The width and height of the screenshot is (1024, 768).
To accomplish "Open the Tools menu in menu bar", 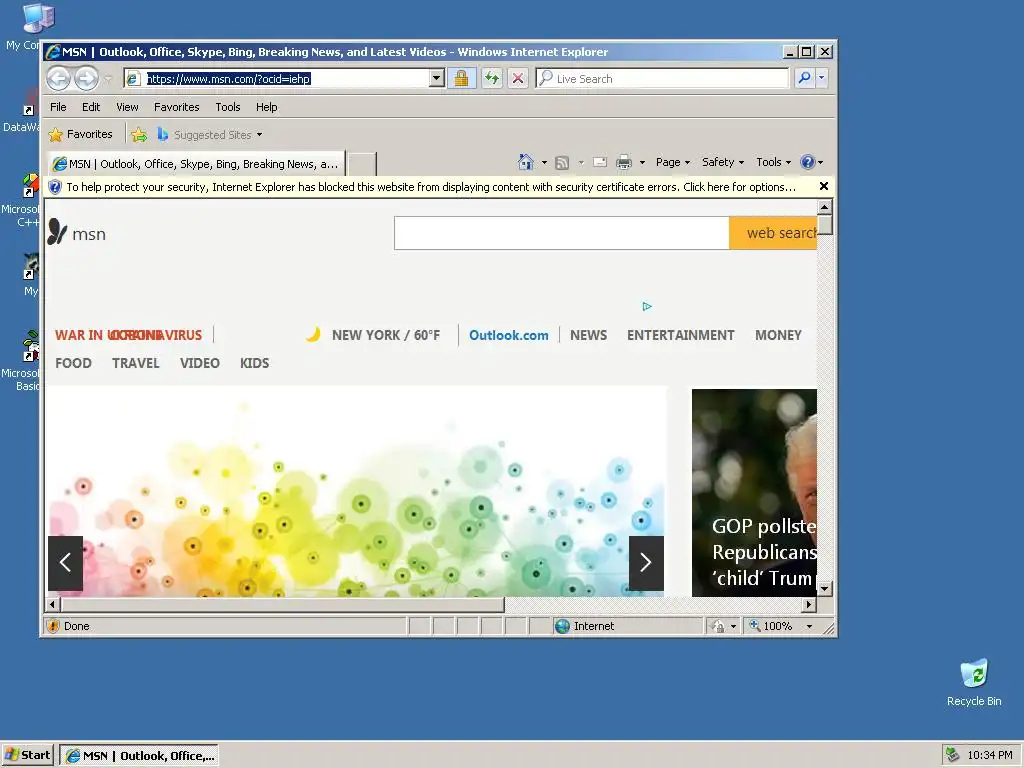I will tap(228, 107).
